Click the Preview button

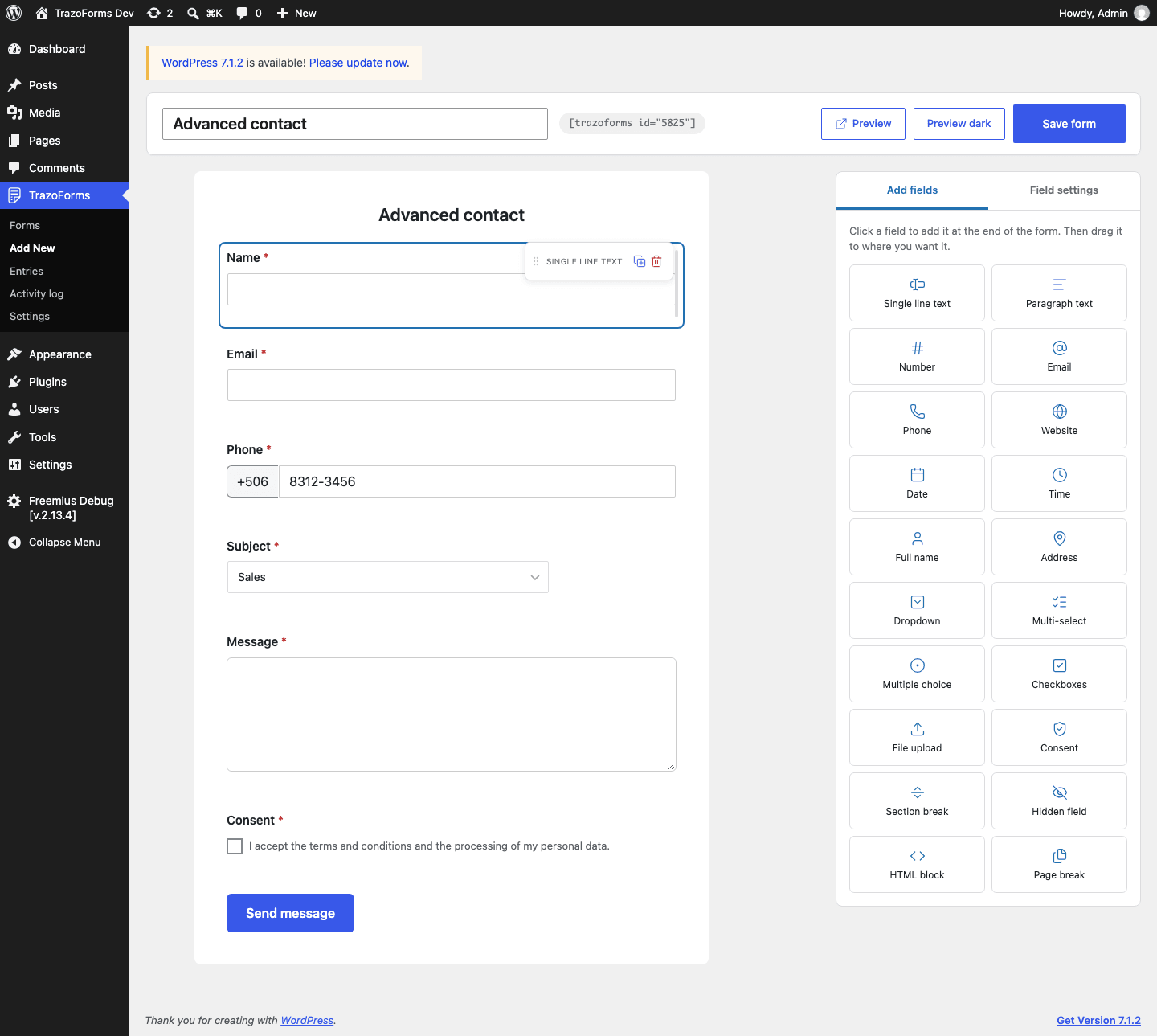coord(863,124)
